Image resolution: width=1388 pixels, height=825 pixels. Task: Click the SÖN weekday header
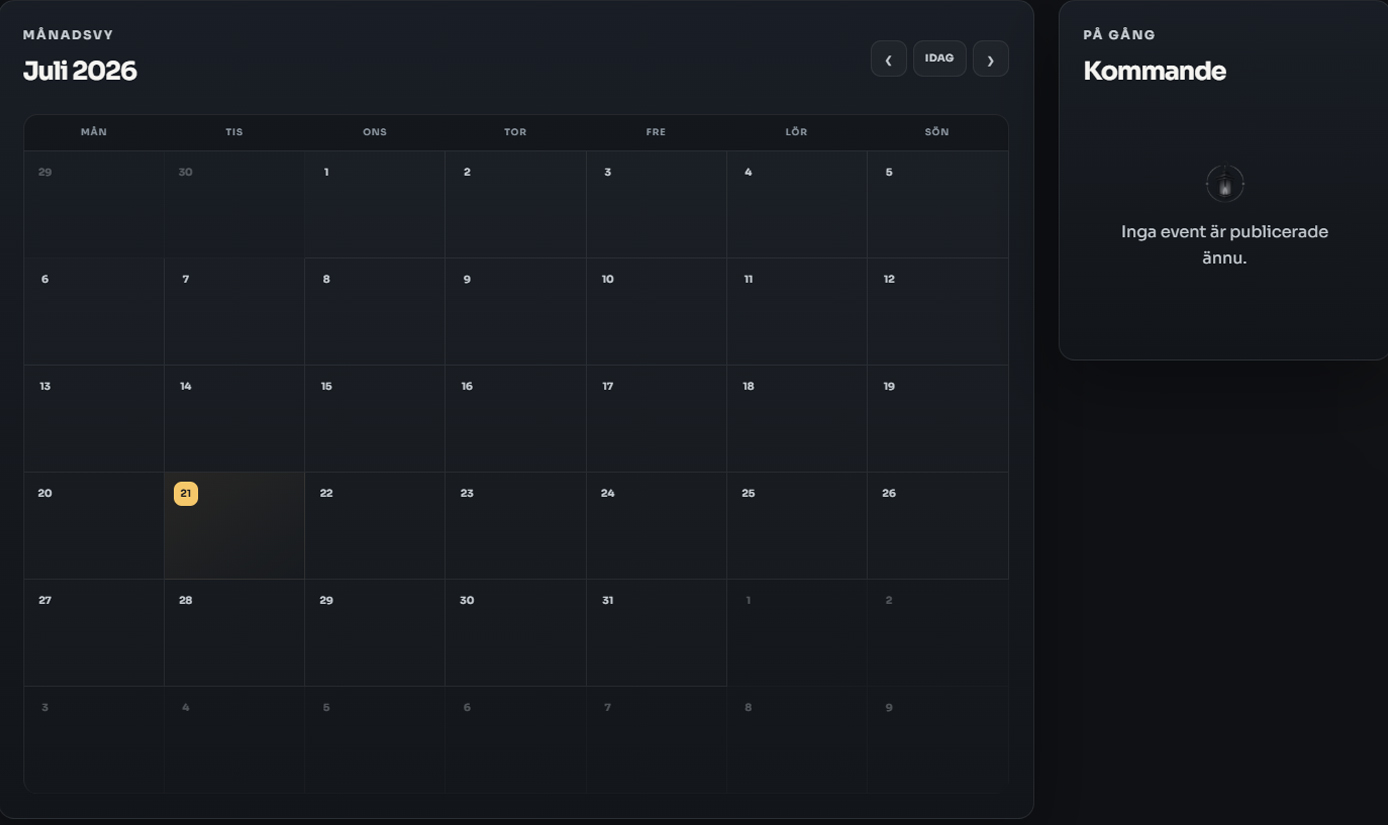click(x=937, y=132)
